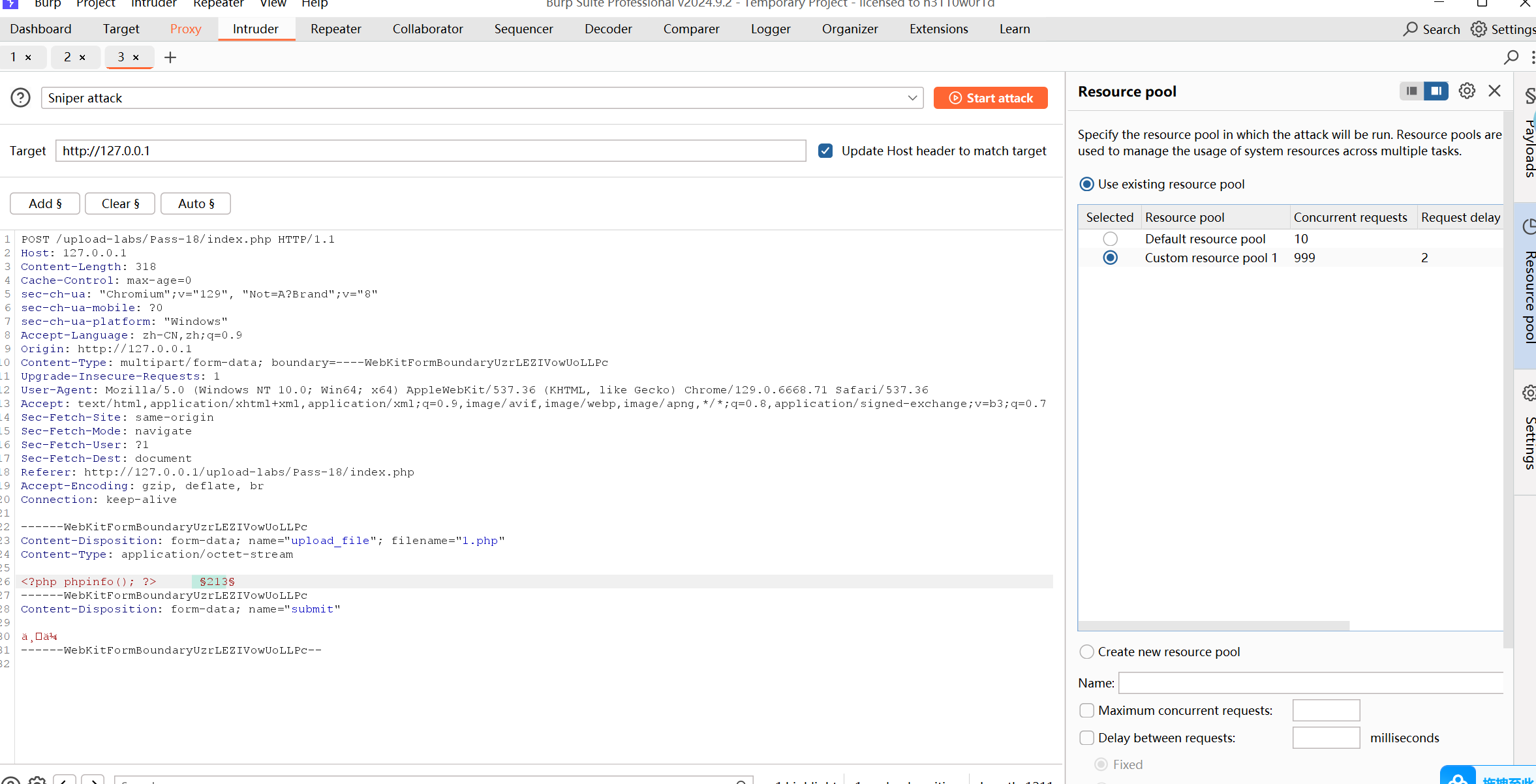1536x784 pixels.
Task: Choose Create new resource pool option
Action: pos(1086,652)
